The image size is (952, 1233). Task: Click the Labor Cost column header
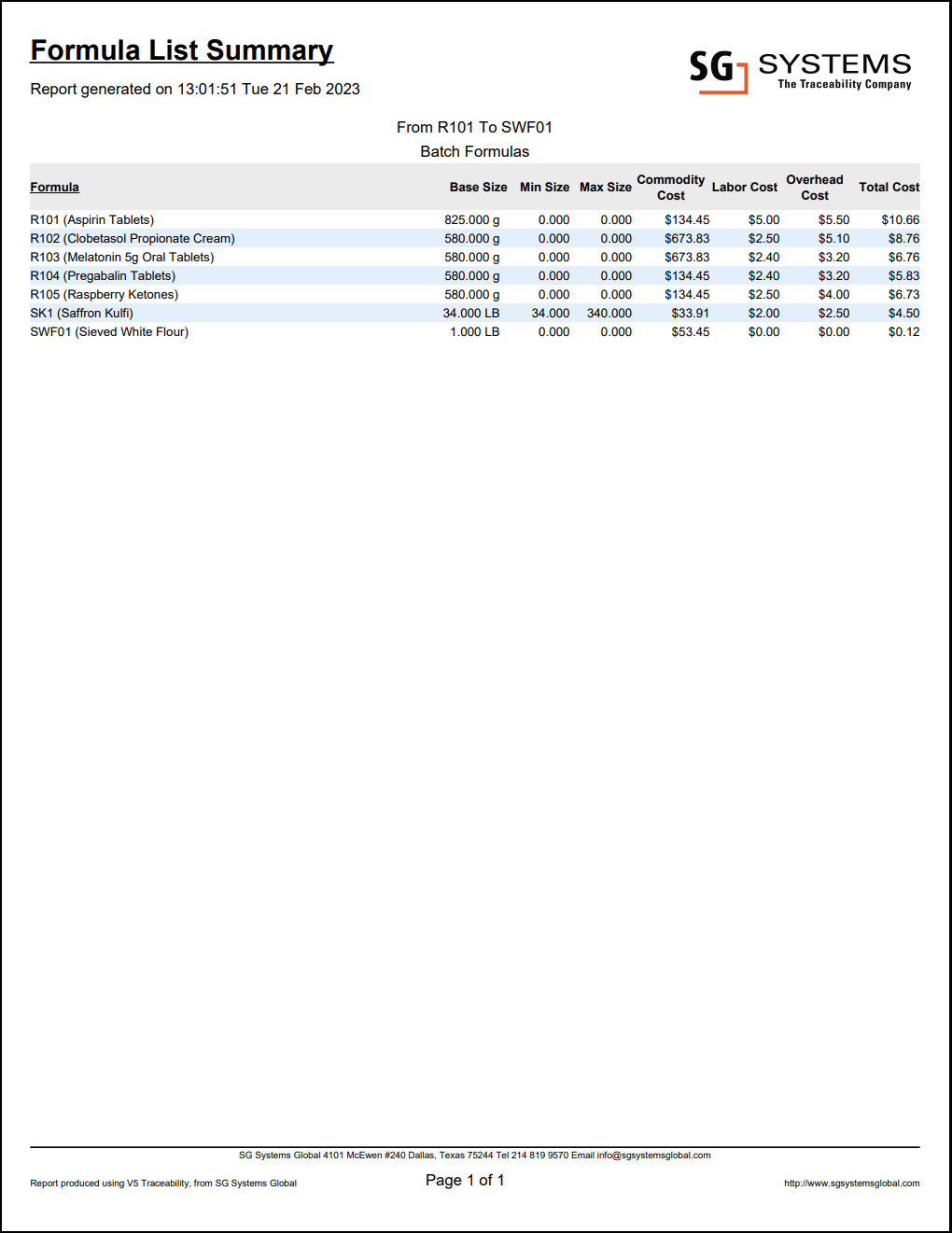(x=744, y=187)
